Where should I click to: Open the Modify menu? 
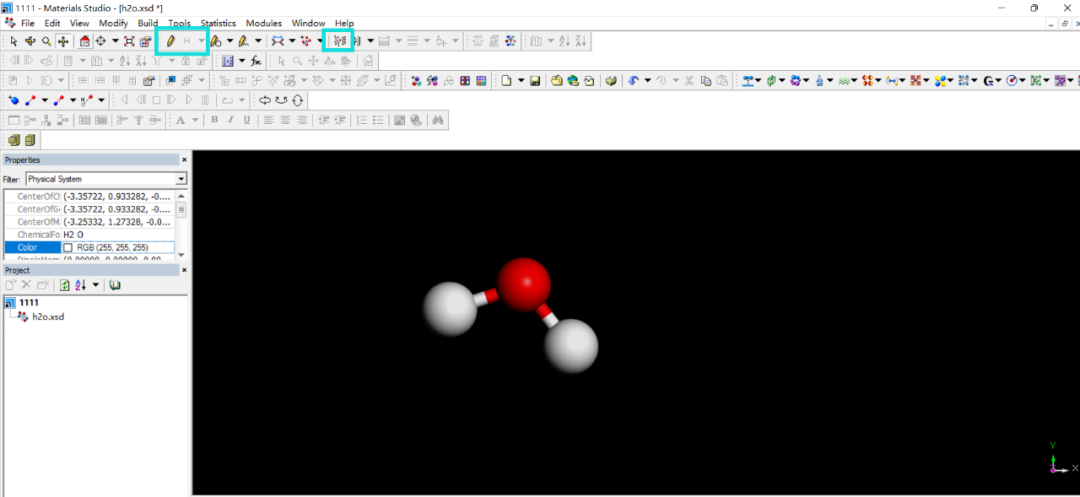click(x=114, y=23)
